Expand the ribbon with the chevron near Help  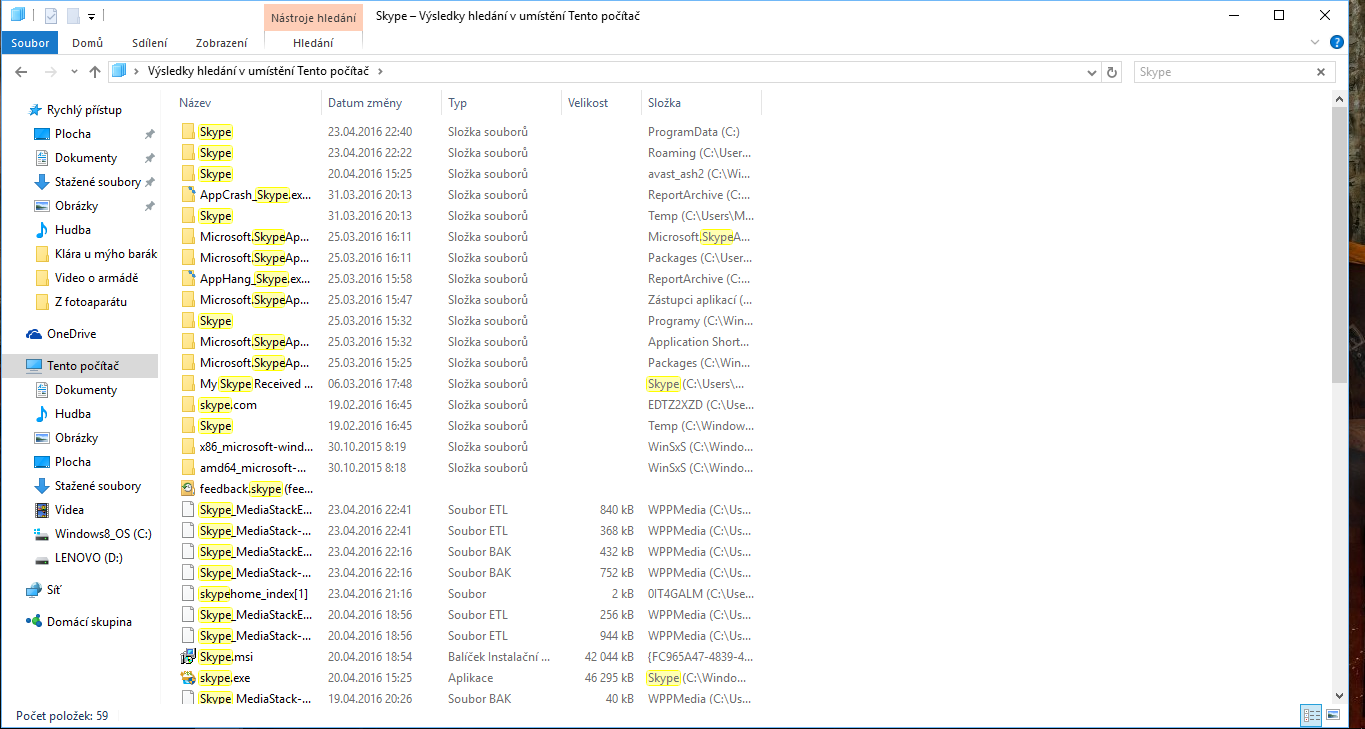(x=1315, y=42)
